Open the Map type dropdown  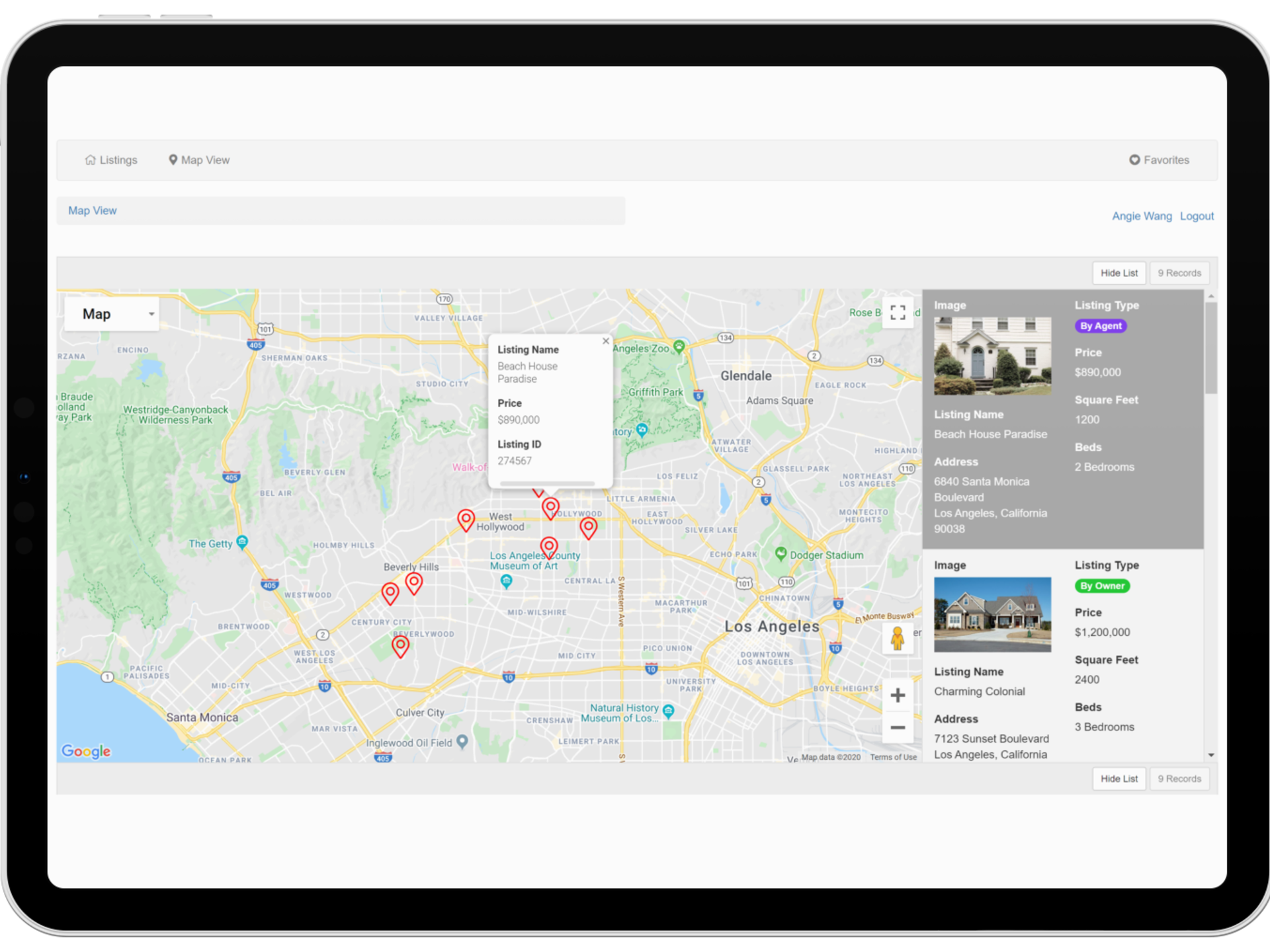coord(112,314)
